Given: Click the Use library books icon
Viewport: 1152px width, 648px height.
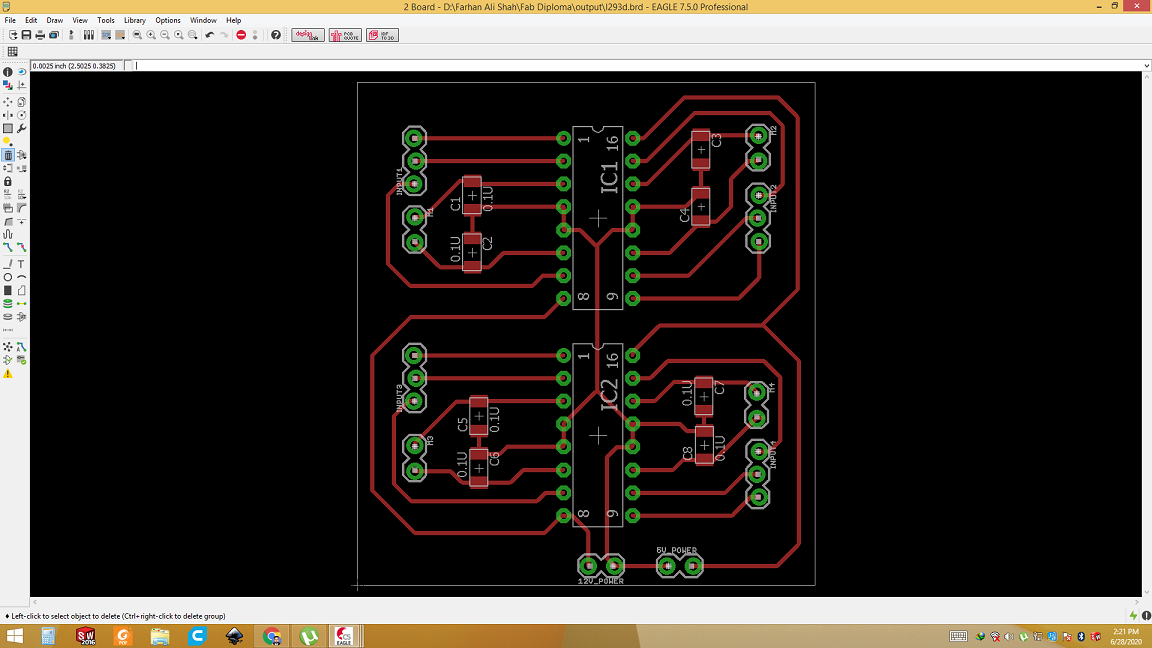Looking at the screenshot, I should (89, 35).
